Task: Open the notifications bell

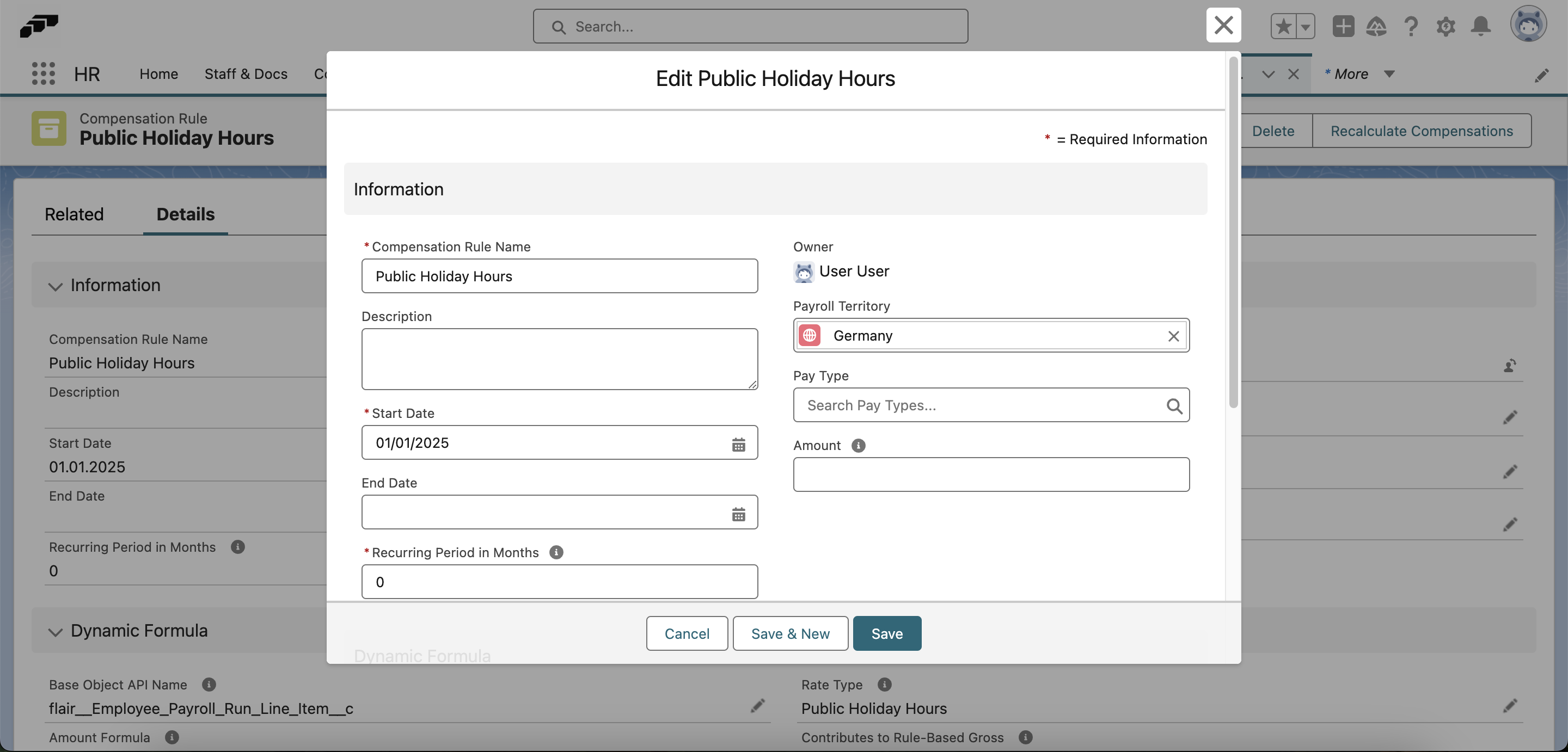Action: (x=1480, y=26)
